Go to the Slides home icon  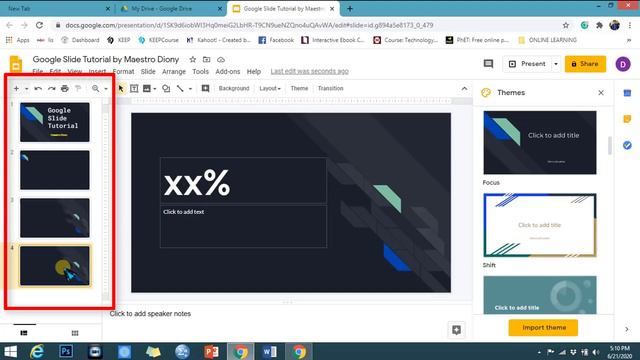[16, 64]
